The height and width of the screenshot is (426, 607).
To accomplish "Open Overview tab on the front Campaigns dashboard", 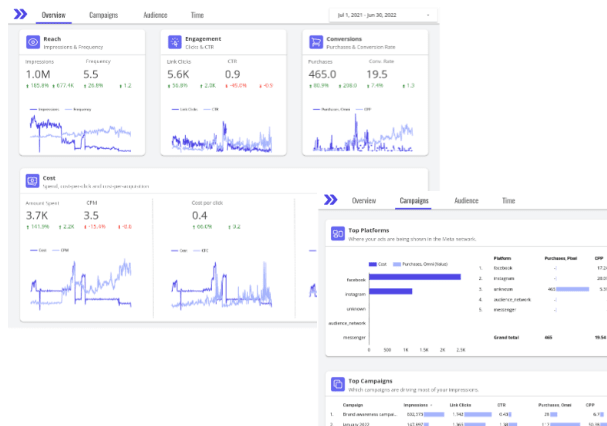I will pyautogui.click(x=364, y=201).
